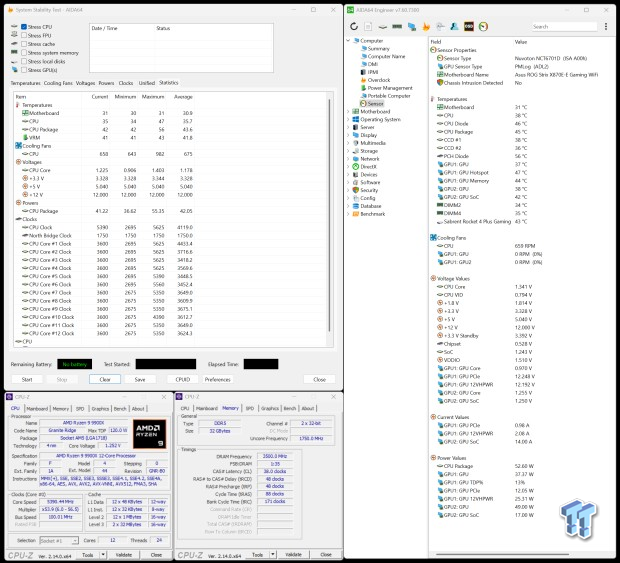Expand the Operating System tree node
This screenshot has width=620, height=563.
348,119
